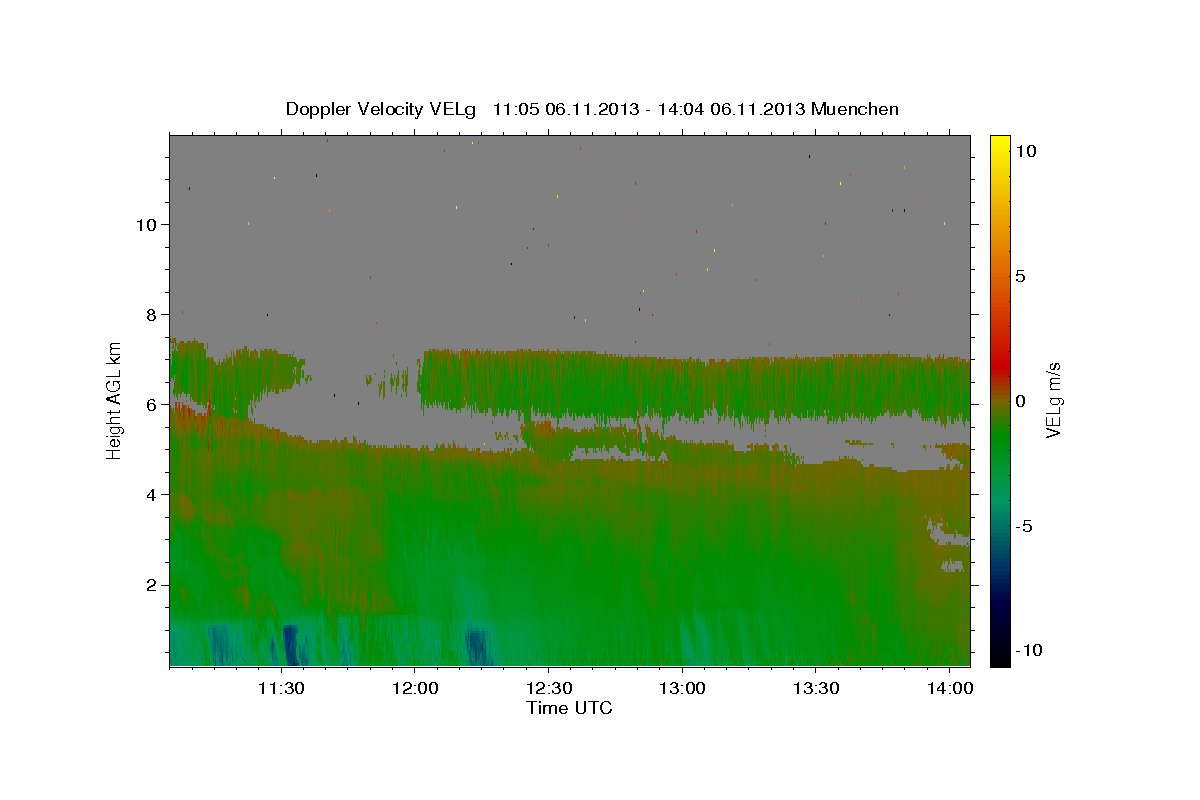
Task: Select the 14:00 time tick label
Action: click(950, 688)
